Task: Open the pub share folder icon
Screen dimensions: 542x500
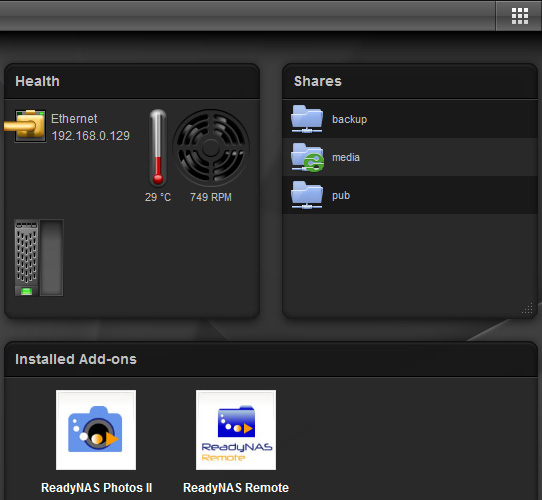Action: pos(307,195)
